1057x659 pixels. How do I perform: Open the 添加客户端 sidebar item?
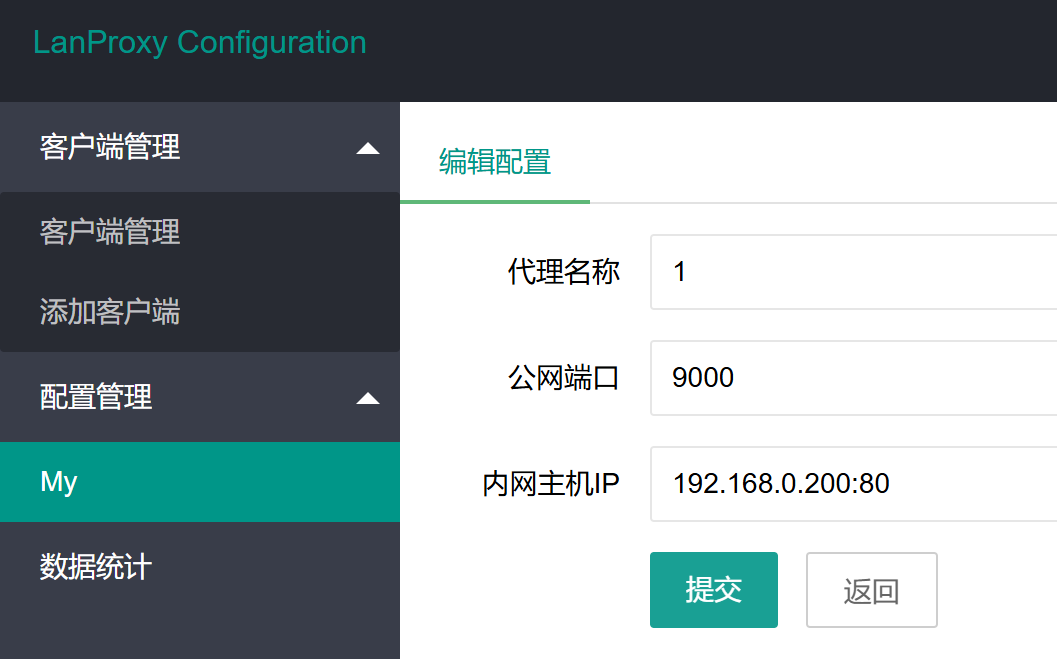110,312
